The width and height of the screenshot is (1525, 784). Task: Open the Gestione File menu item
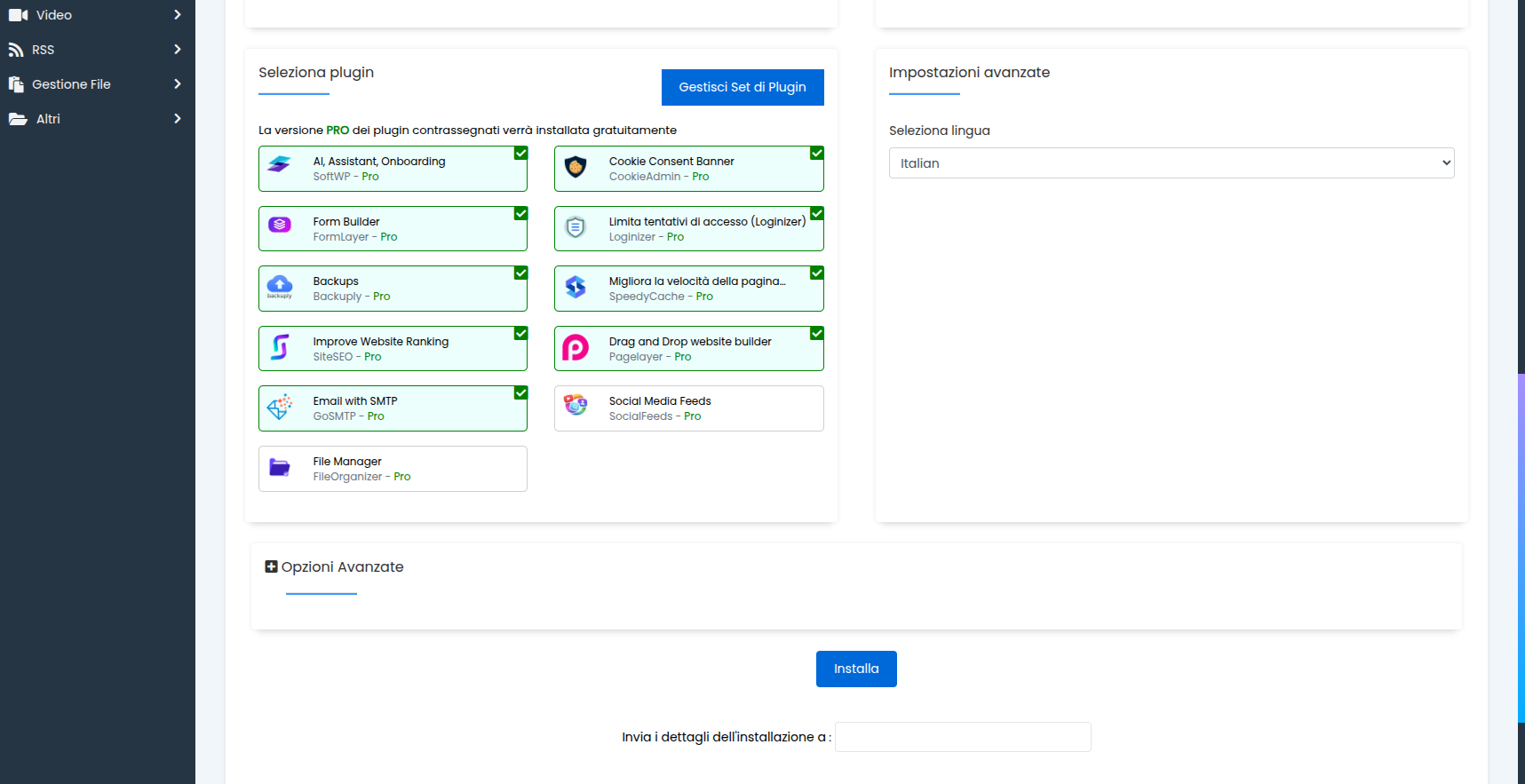(x=97, y=84)
